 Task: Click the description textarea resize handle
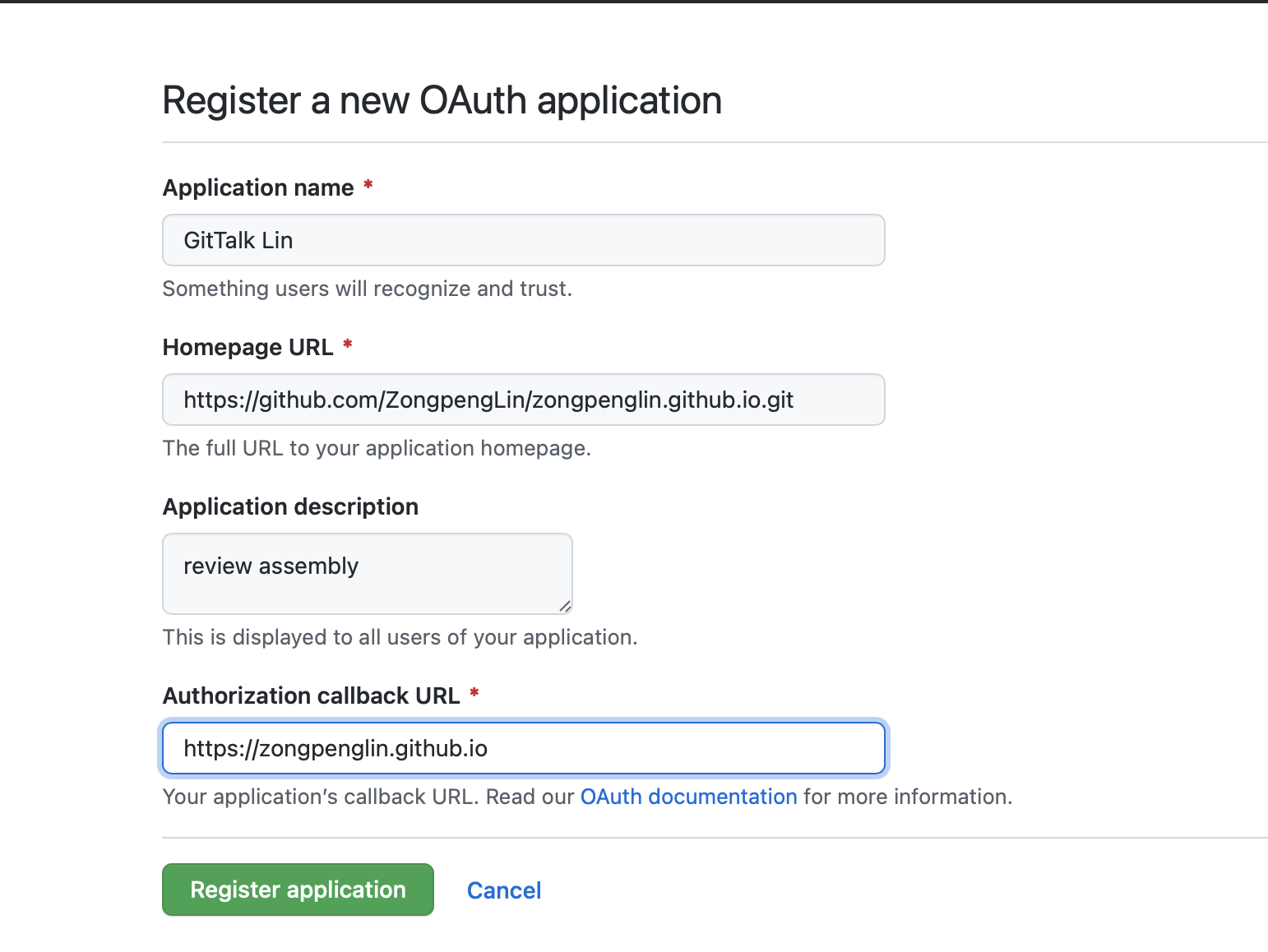tap(565, 607)
